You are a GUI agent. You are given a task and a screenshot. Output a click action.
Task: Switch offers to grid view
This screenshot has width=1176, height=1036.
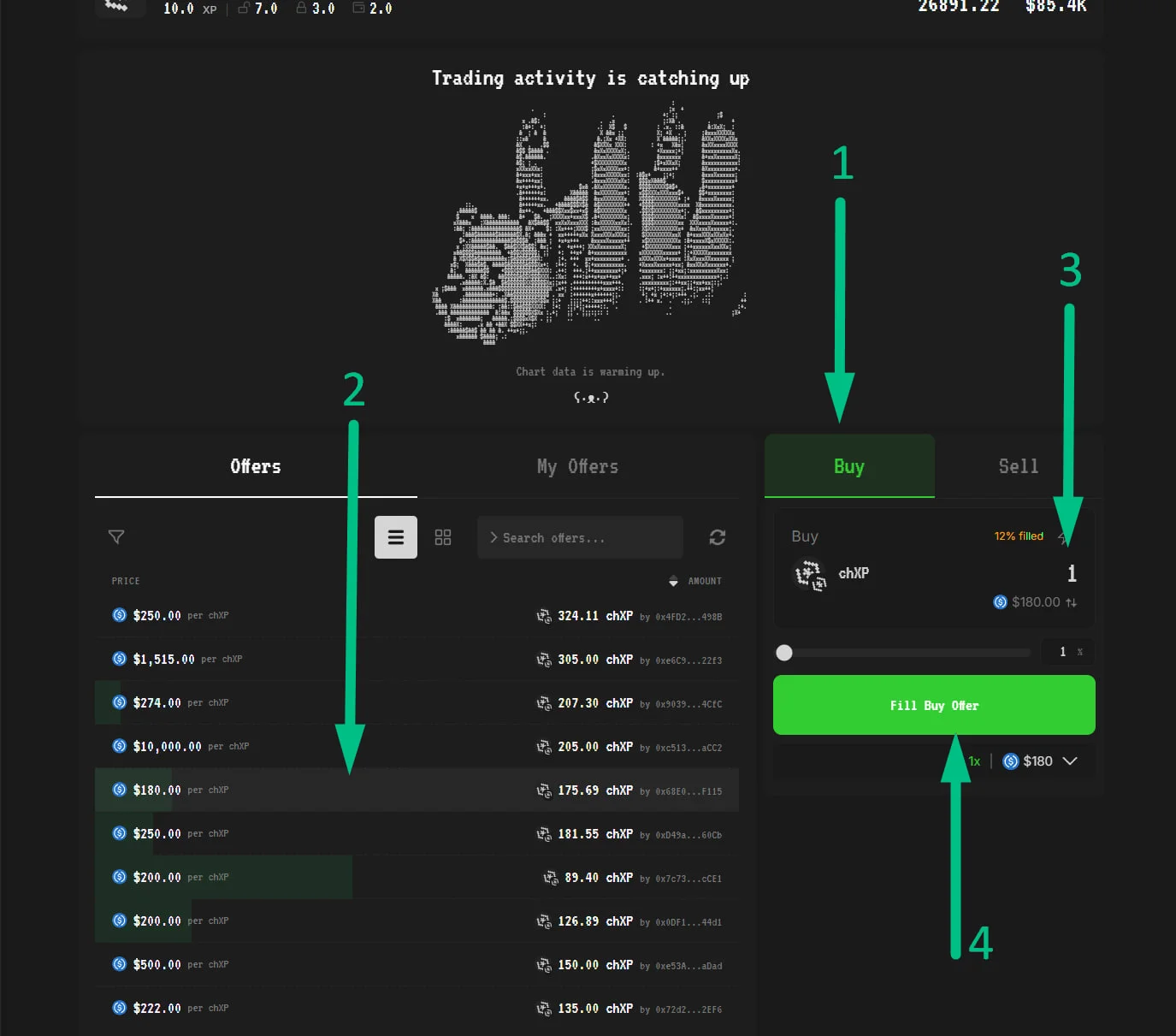[x=443, y=537]
